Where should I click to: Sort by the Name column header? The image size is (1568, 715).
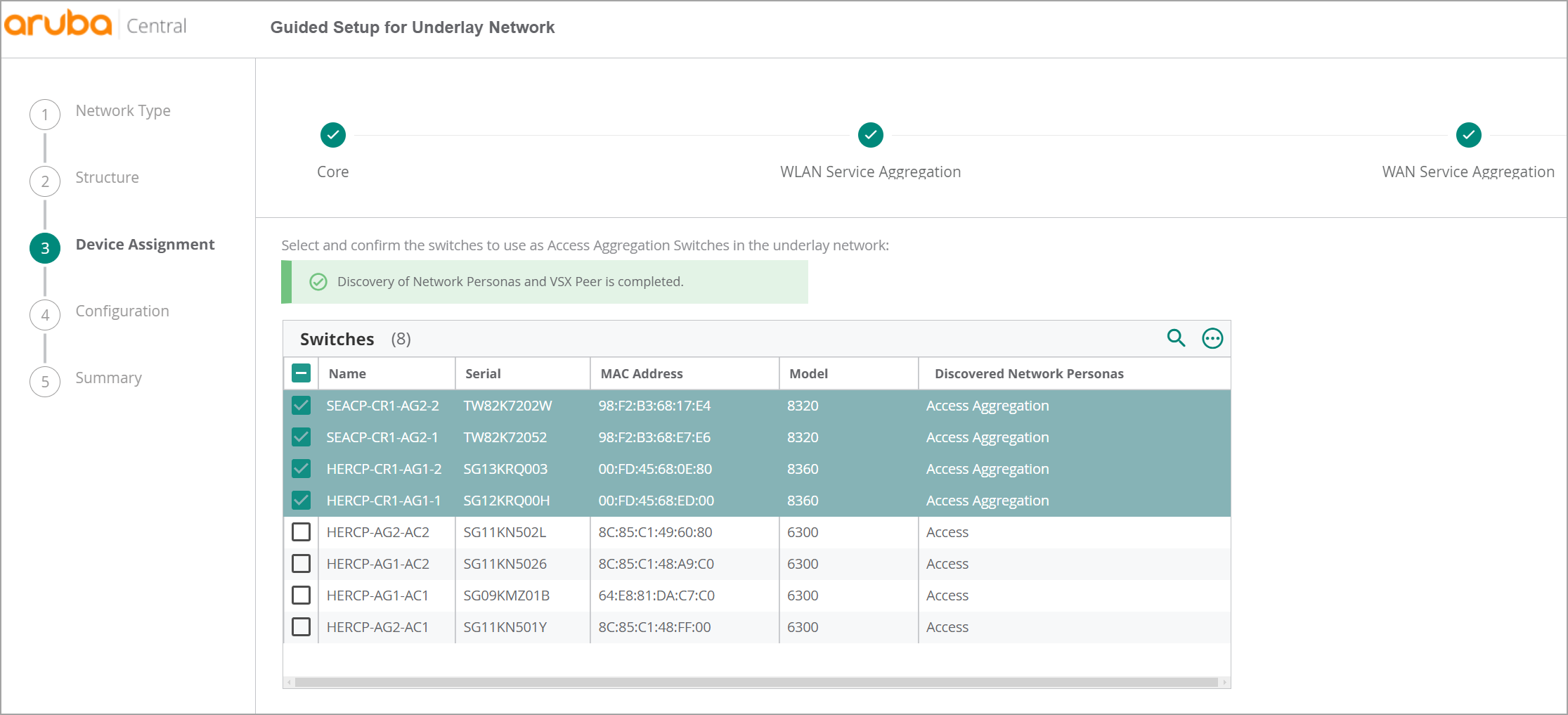click(347, 374)
